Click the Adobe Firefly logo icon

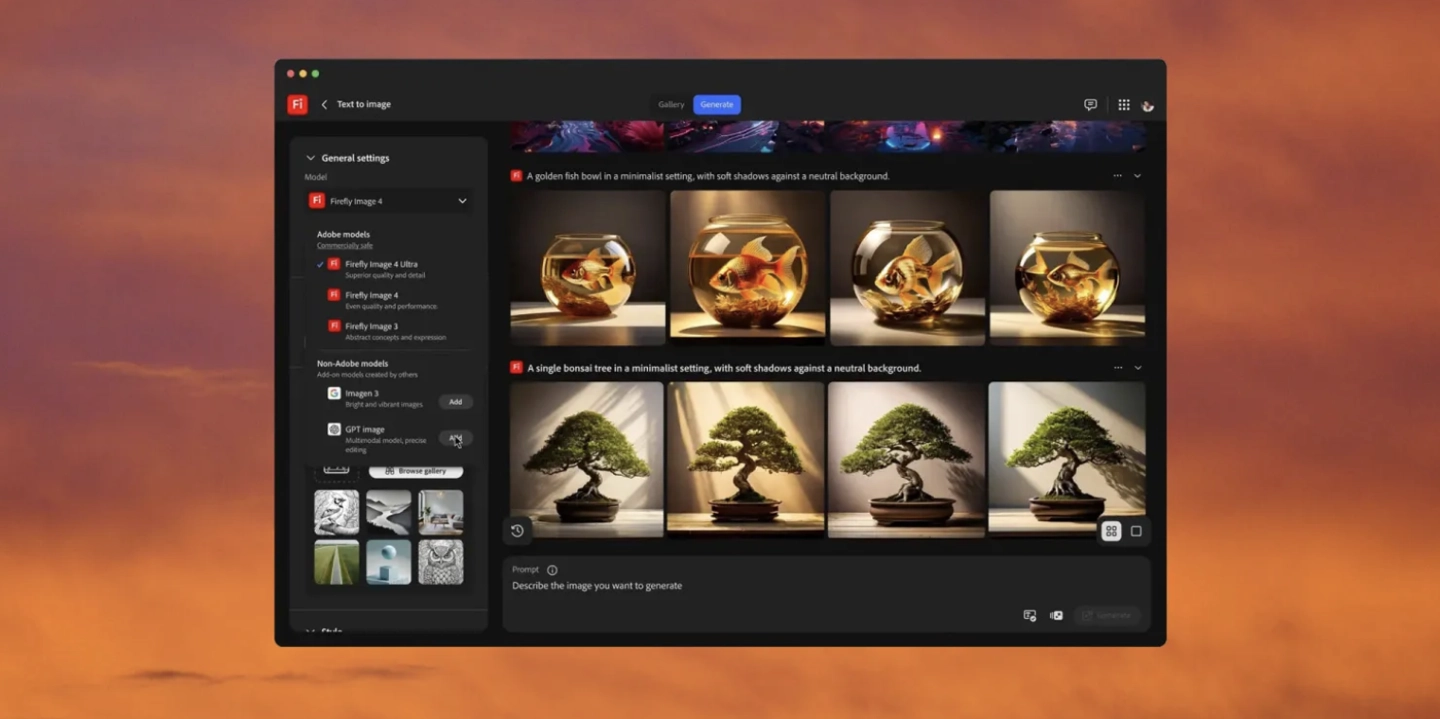click(x=297, y=104)
